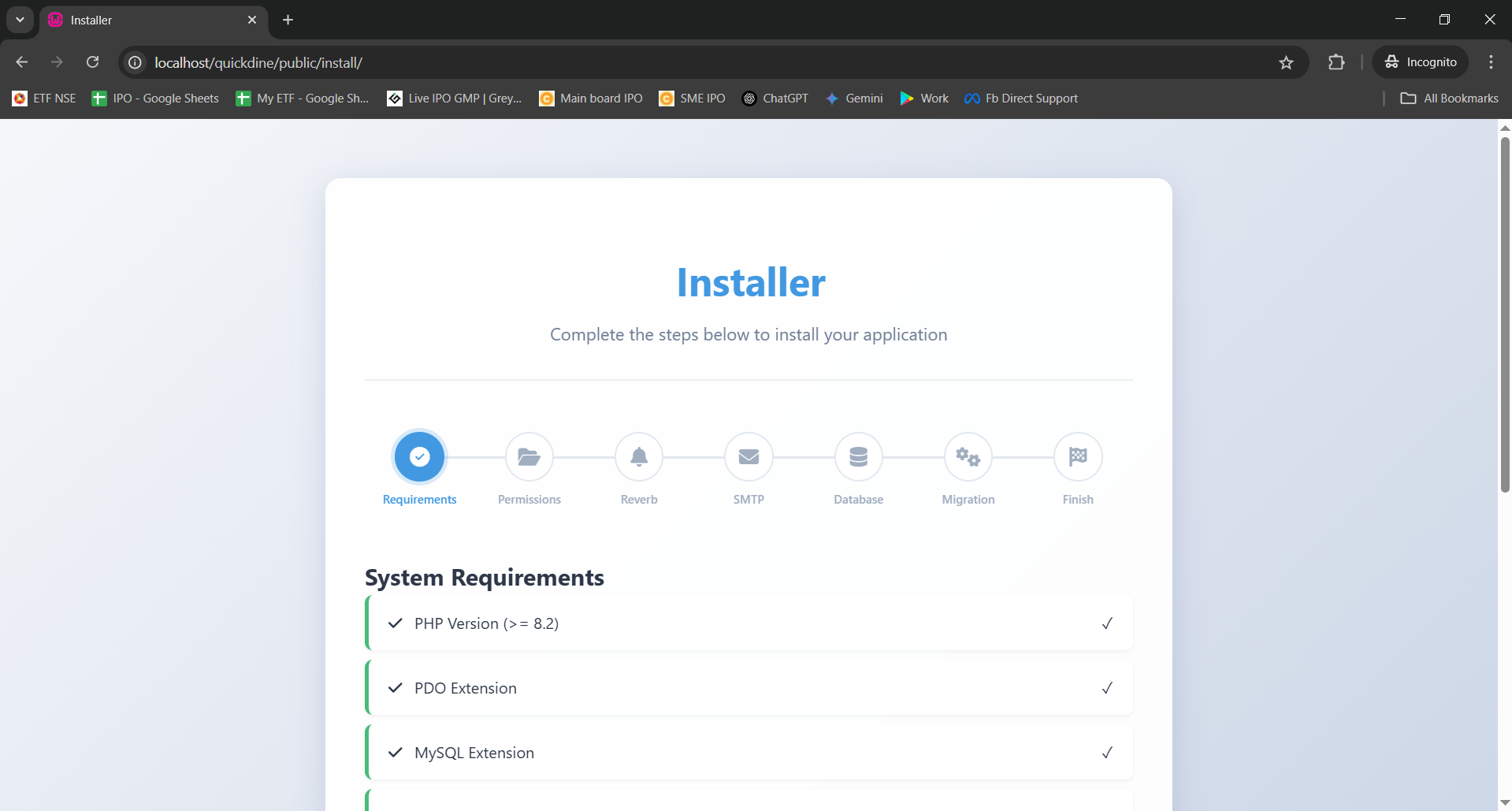Bookmark this page with the star icon
Image resolution: width=1512 pixels, height=811 pixels.
point(1286,62)
